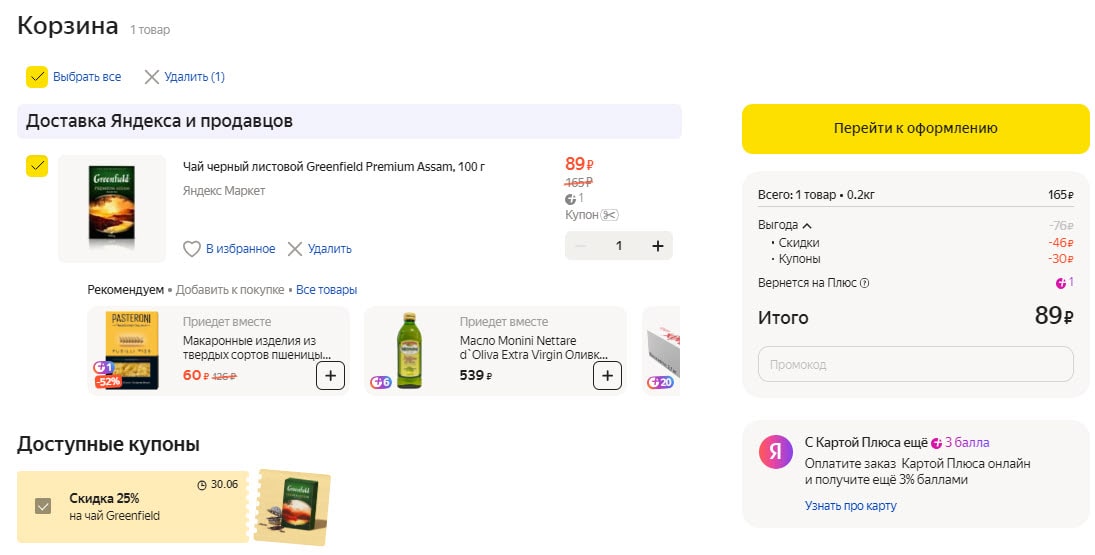Open Узнать про карту link
Viewport: 1095px width, 555px height.
click(x=850, y=506)
